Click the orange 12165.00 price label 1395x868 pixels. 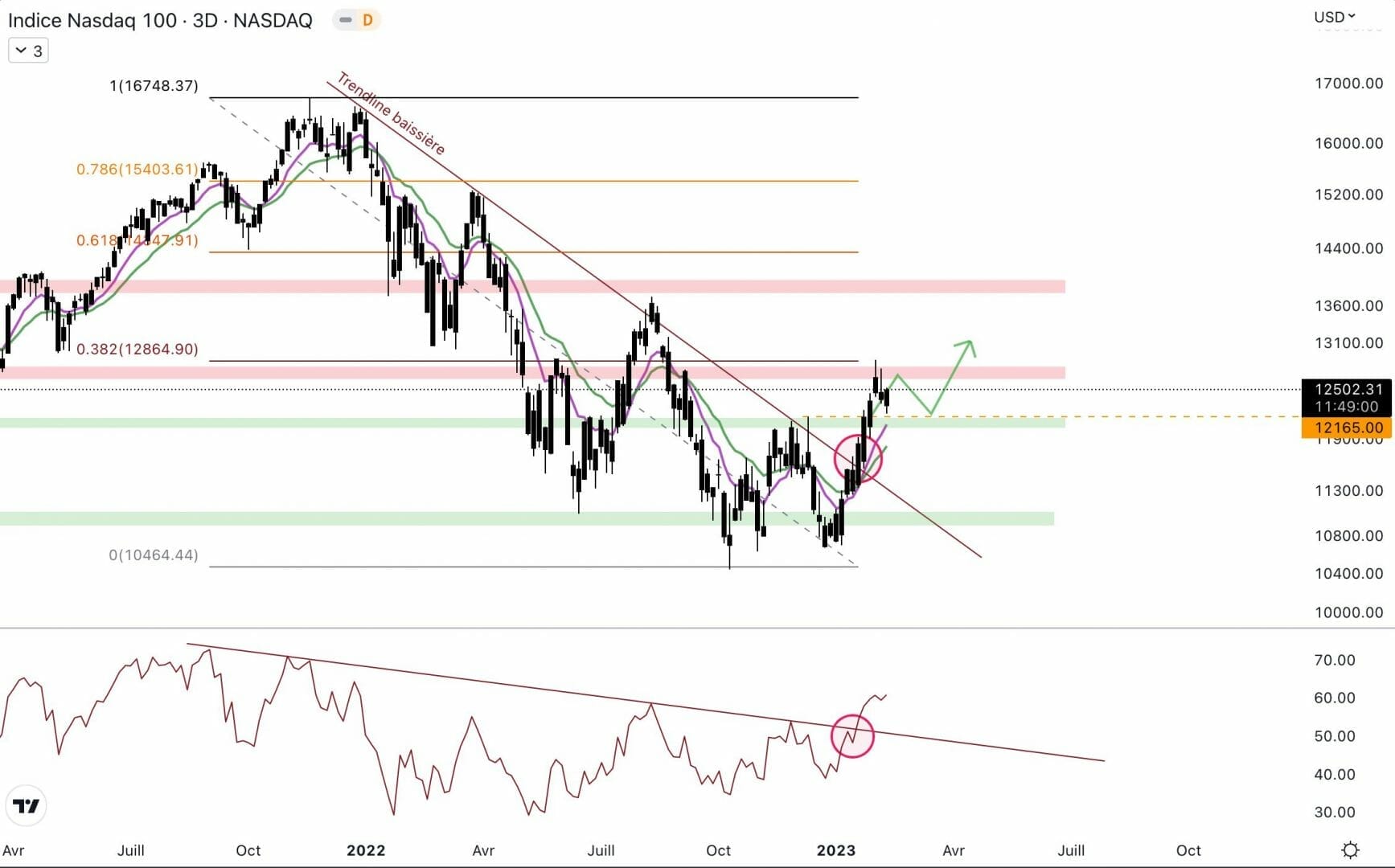coord(1346,428)
